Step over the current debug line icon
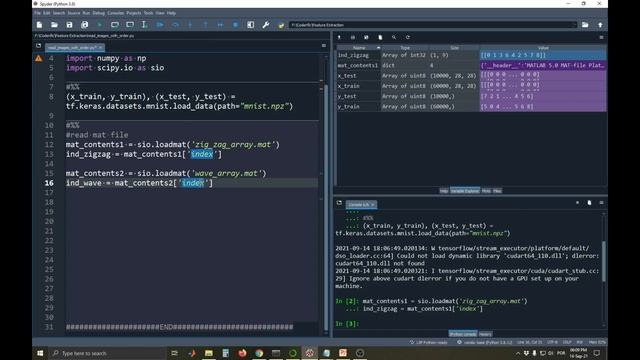 [175, 25]
